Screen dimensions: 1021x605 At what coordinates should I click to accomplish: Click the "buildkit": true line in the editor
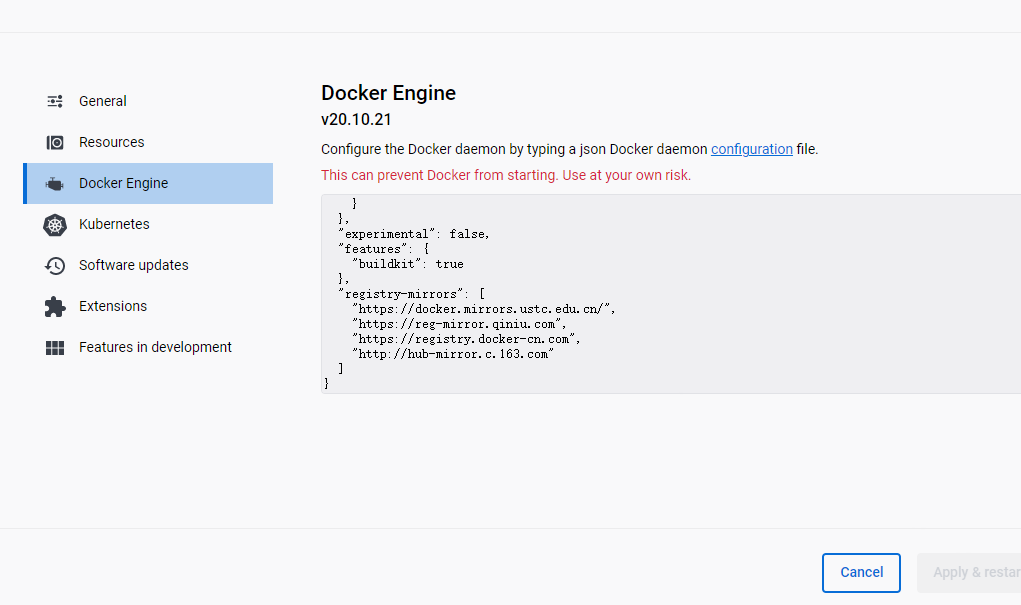408,264
